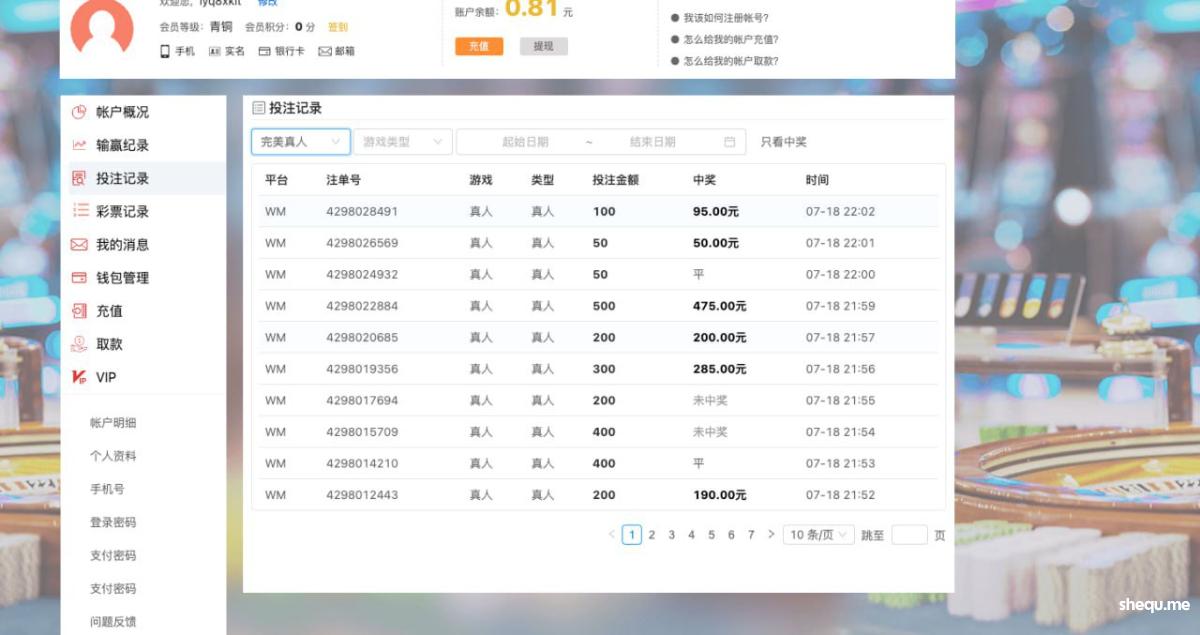Go to page 3 in pagination
Screen dimensions: 1200x635
(671, 535)
